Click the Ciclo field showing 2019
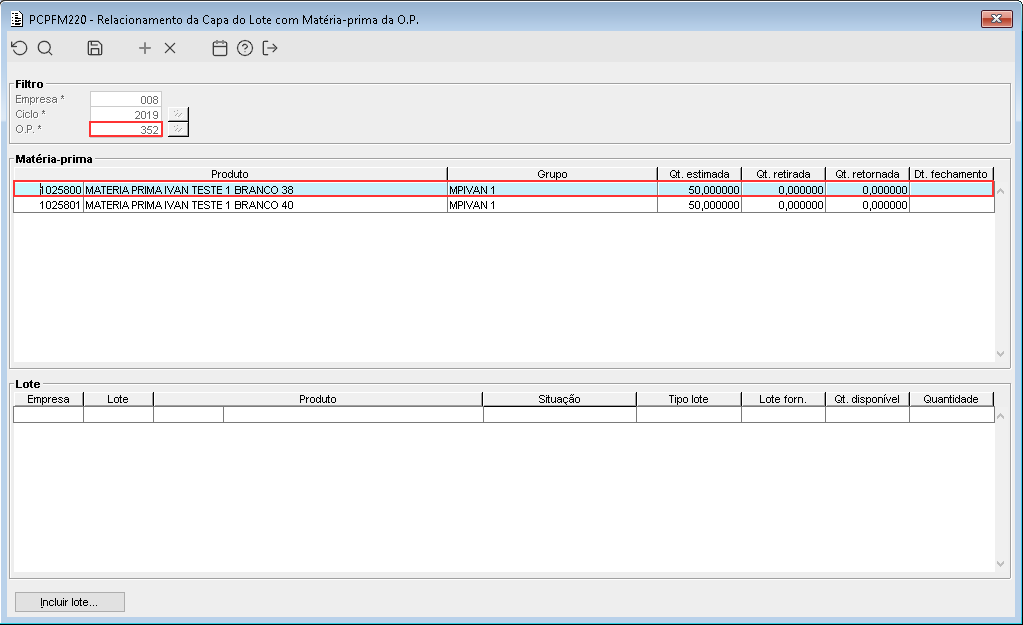 tap(126, 114)
